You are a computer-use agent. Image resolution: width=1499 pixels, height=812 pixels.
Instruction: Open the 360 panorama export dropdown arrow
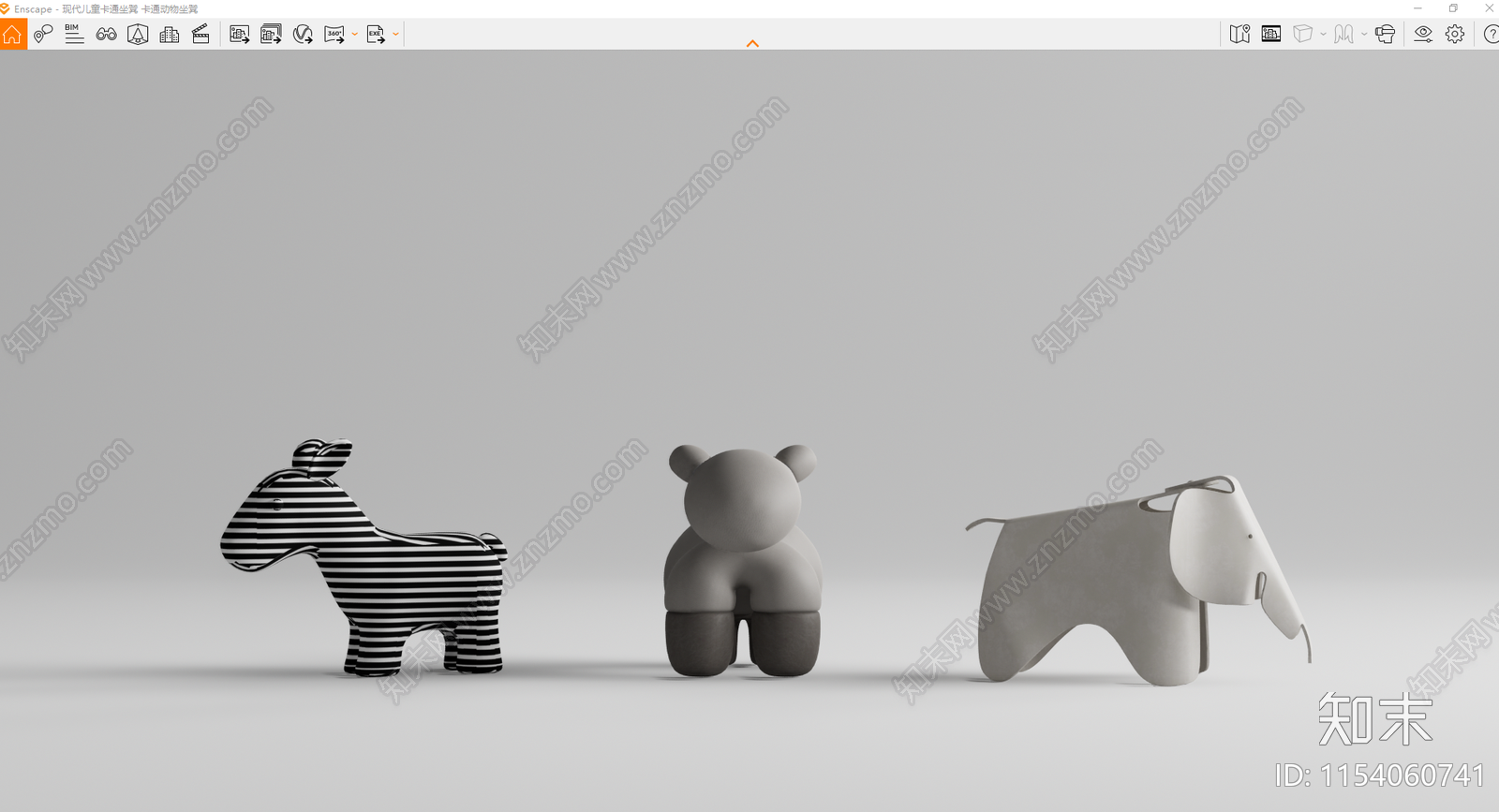click(355, 35)
